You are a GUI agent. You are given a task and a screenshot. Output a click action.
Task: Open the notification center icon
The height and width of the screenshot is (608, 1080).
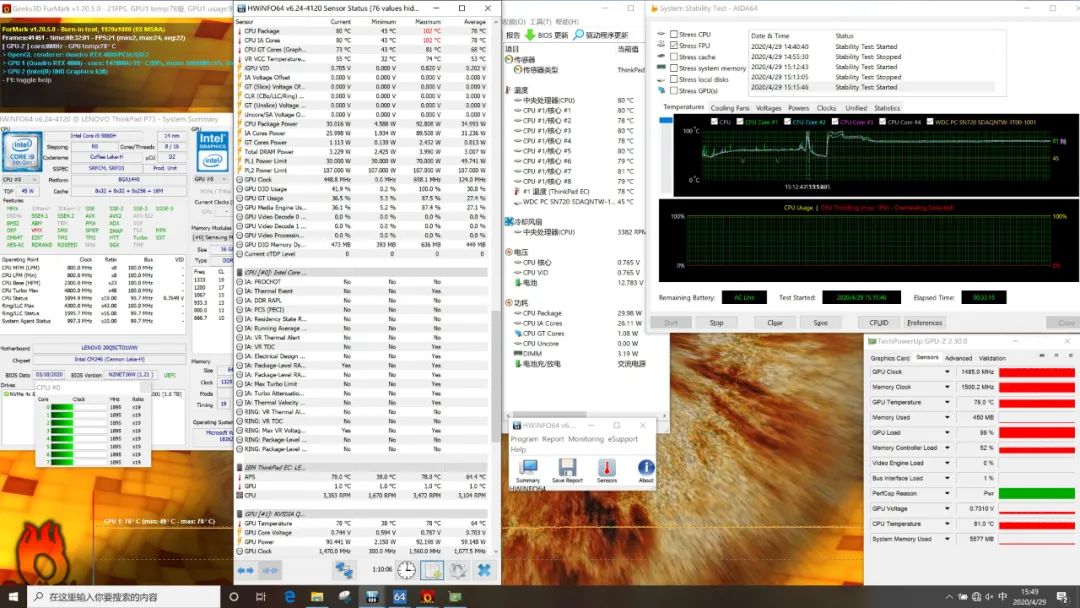point(1062,596)
